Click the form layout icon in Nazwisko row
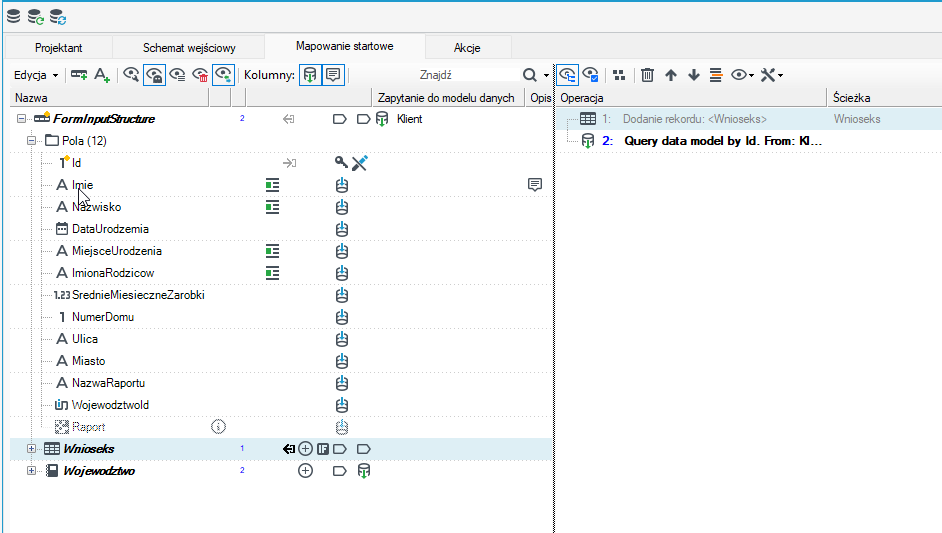The width and height of the screenshot is (942, 533). (x=272, y=207)
